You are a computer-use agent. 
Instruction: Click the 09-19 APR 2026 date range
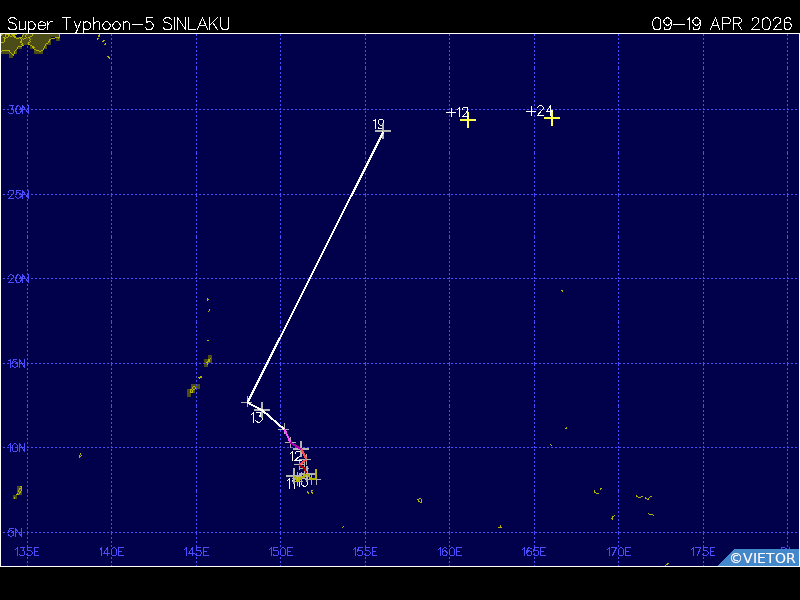pyautogui.click(x=721, y=24)
